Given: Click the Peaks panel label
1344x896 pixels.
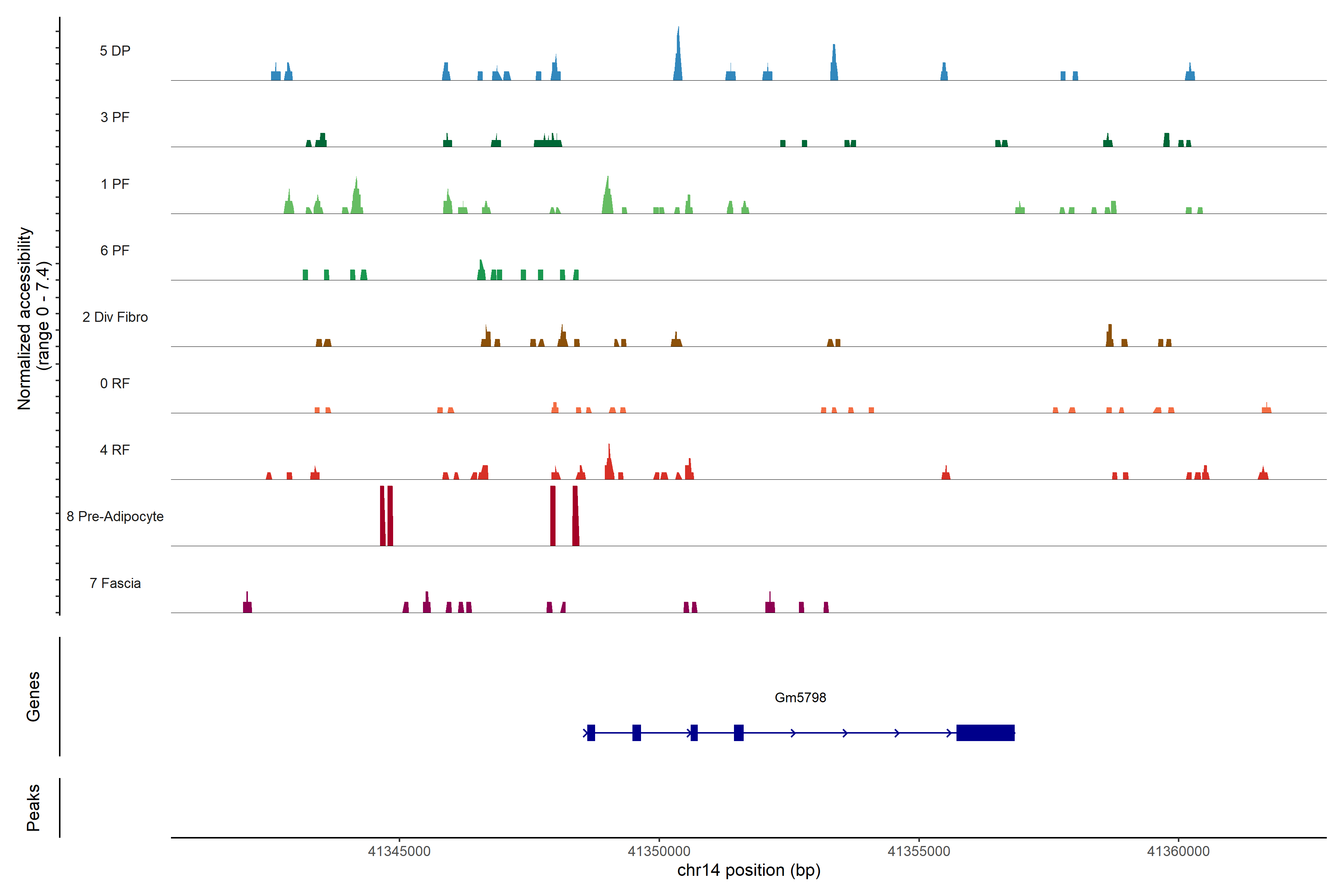Looking at the screenshot, I should click(33, 807).
